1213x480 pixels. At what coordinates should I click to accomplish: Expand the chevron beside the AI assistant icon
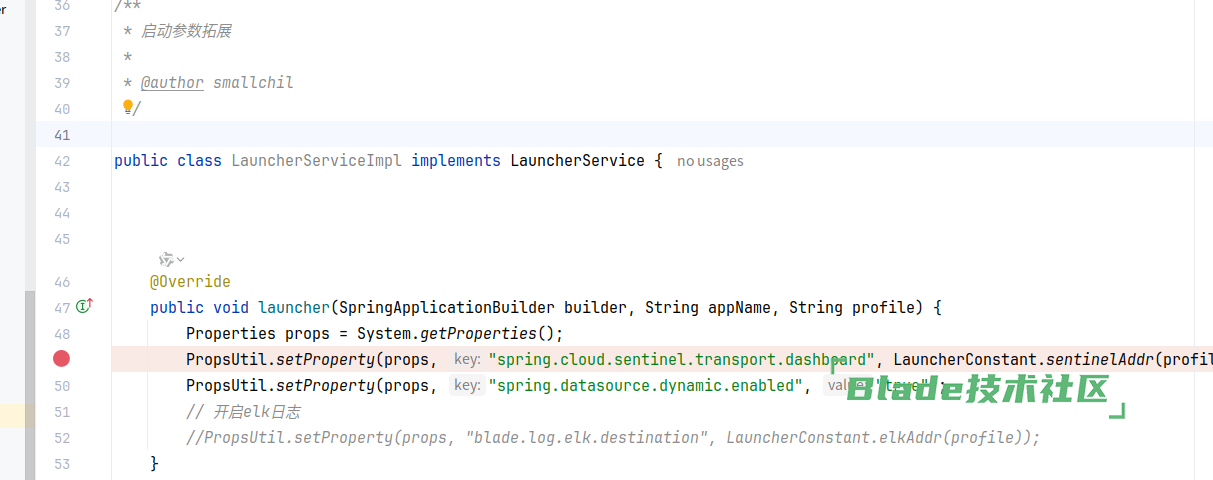pyautogui.click(x=181, y=260)
